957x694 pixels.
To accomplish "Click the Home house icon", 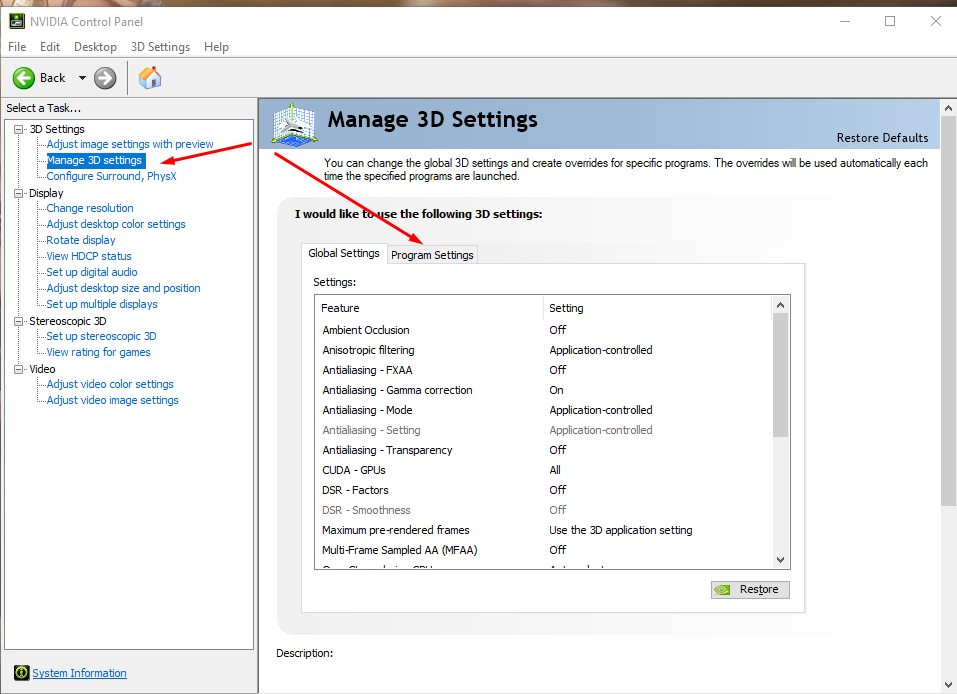I will 150,78.
